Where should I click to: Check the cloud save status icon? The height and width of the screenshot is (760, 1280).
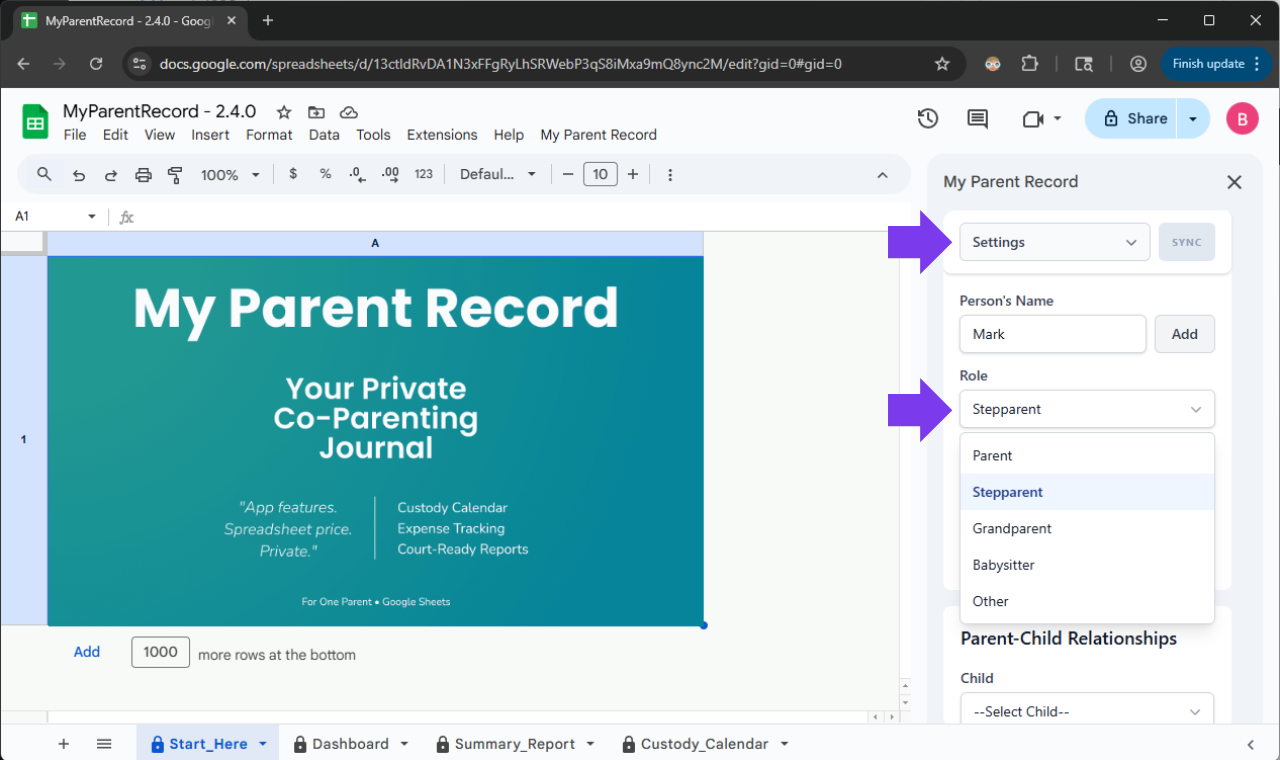[x=349, y=112]
